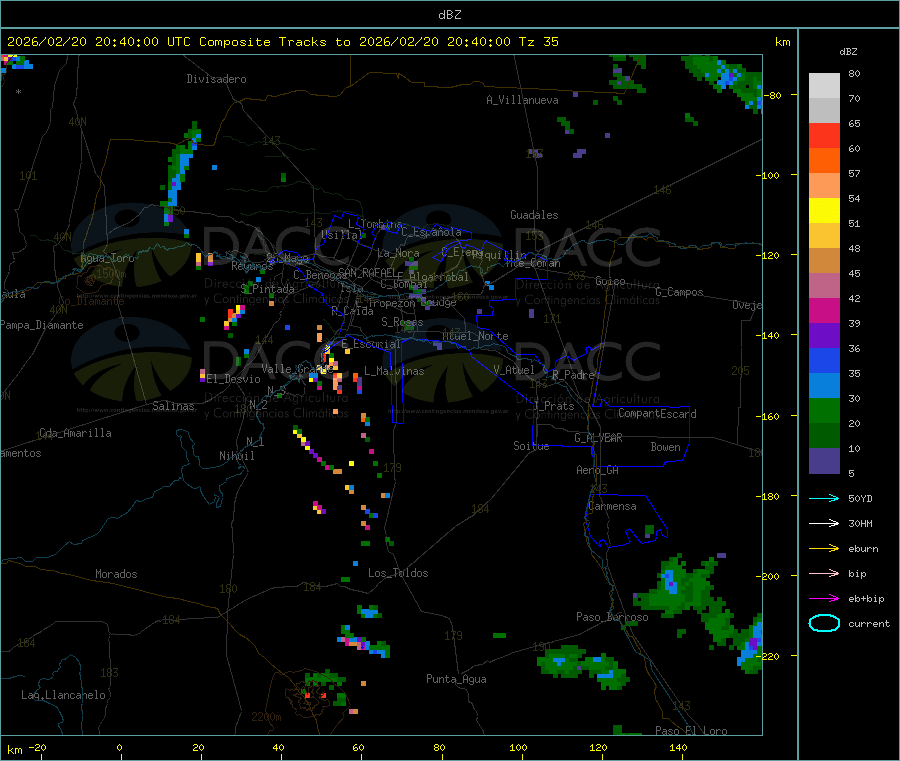The width and height of the screenshot is (900, 761).
Task: Click the Los_Toldos map label
Action: [x=398, y=573]
